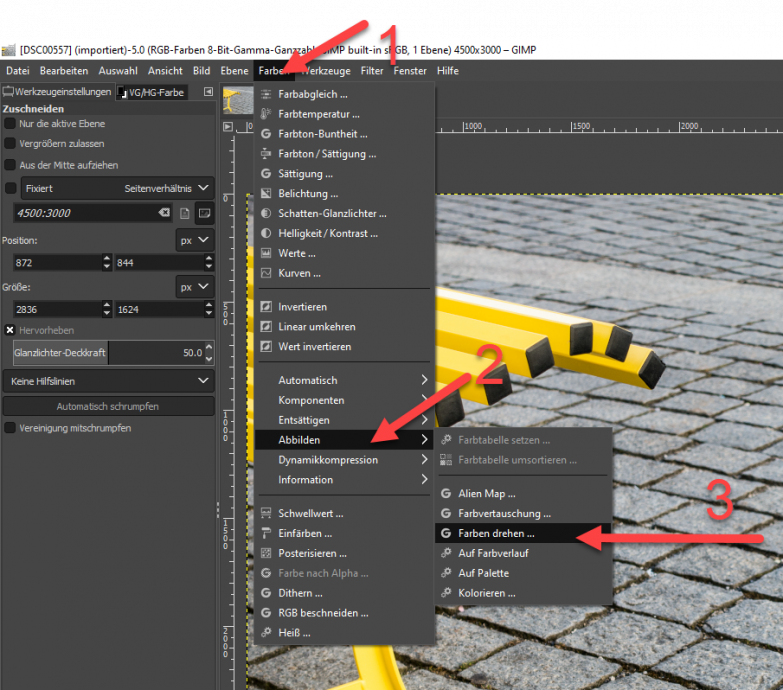Click the clear icon in the aspect ratio field
Viewport: 783px width, 690px height.
pyautogui.click(x=164, y=213)
